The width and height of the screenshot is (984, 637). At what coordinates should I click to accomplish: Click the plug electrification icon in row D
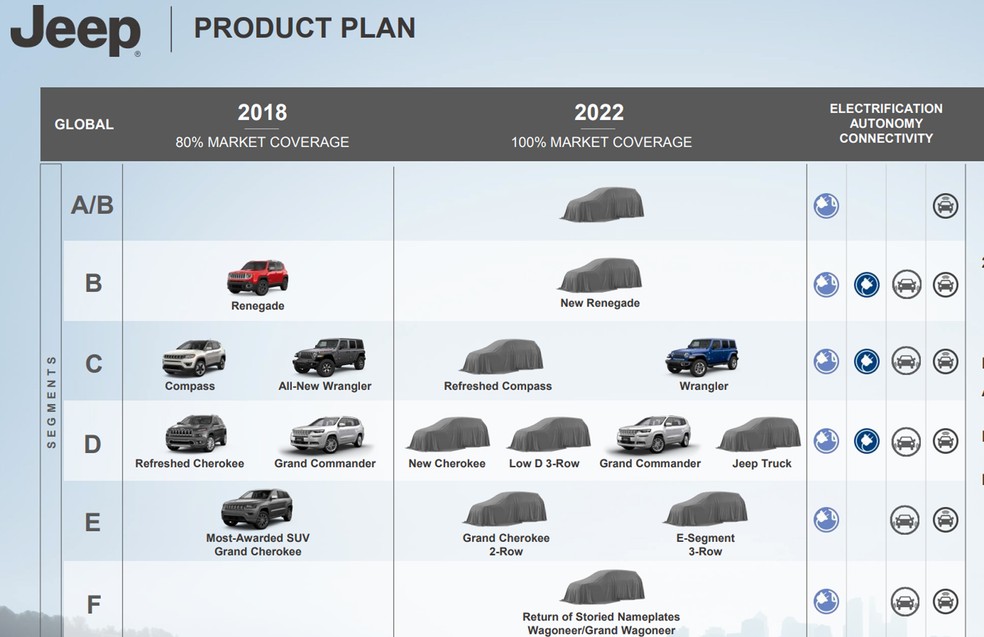pyautogui.click(x=866, y=441)
